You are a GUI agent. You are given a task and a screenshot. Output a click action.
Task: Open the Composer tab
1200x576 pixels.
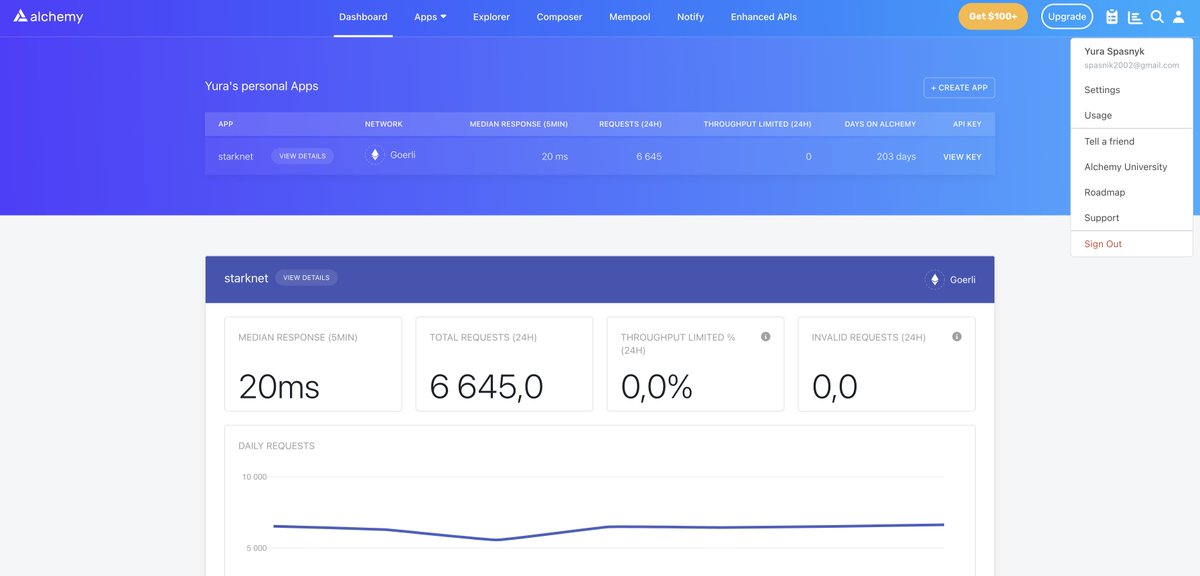tap(559, 17)
